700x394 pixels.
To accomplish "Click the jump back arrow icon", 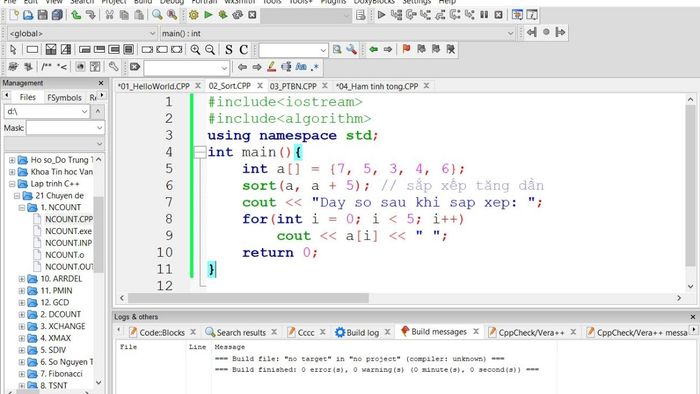I will click(531, 32).
